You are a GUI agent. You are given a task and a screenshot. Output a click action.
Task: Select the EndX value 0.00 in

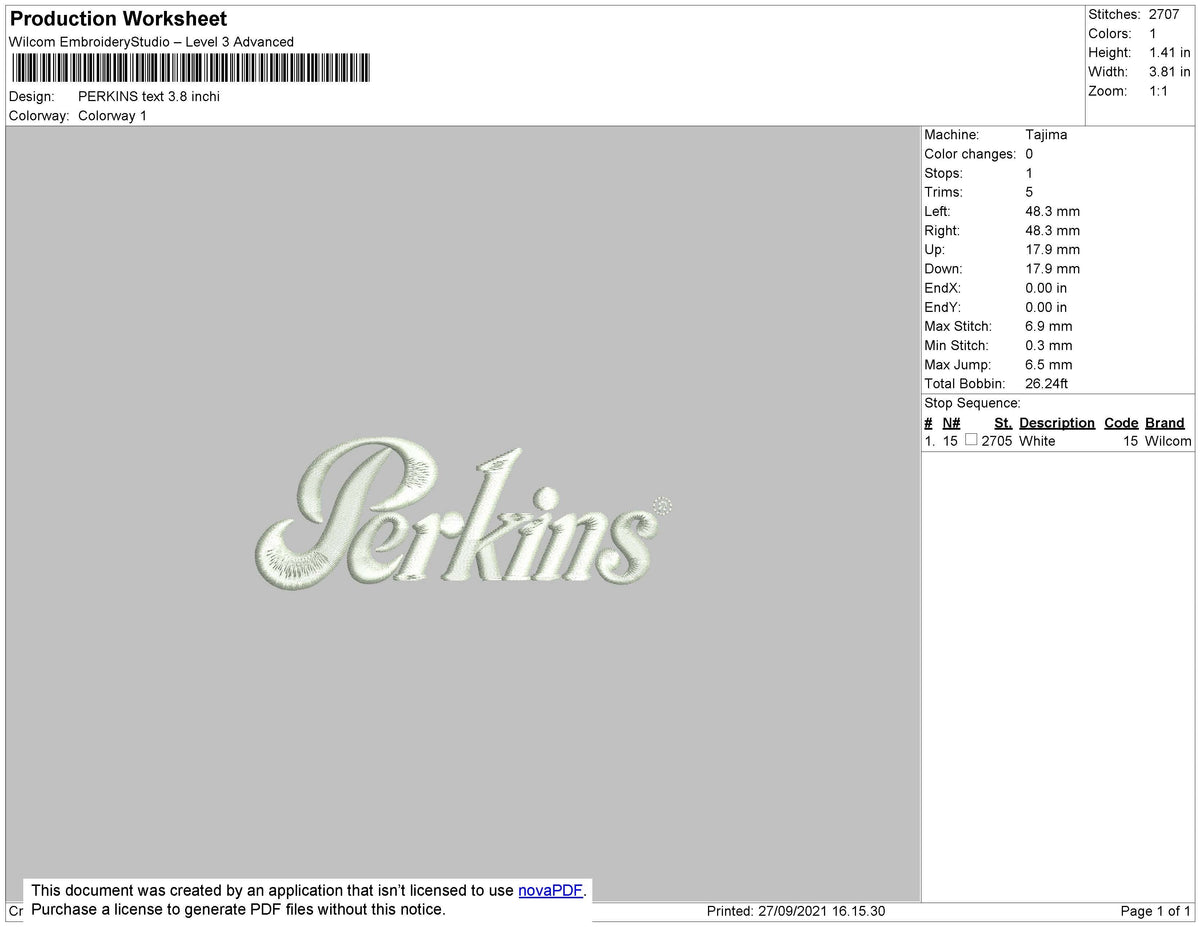pos(1046,288)
